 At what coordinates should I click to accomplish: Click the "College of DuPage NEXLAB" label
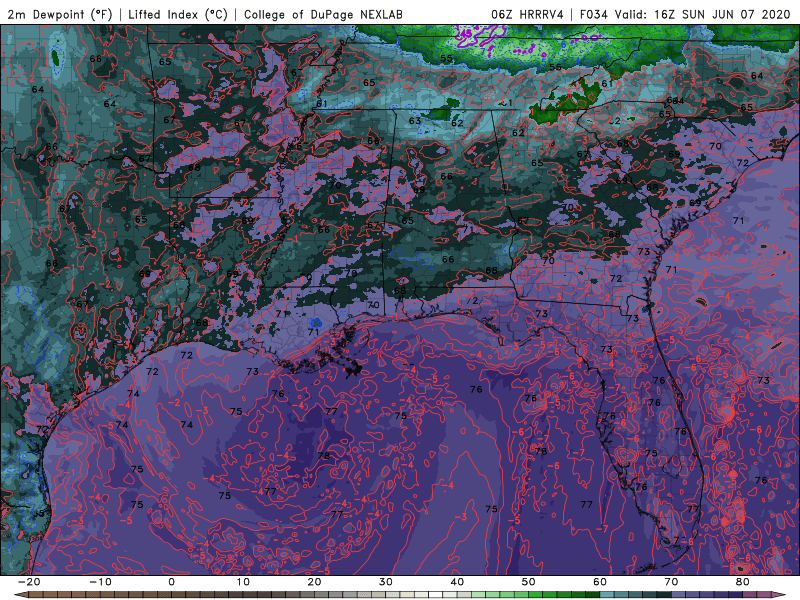(x=323, y=14)
